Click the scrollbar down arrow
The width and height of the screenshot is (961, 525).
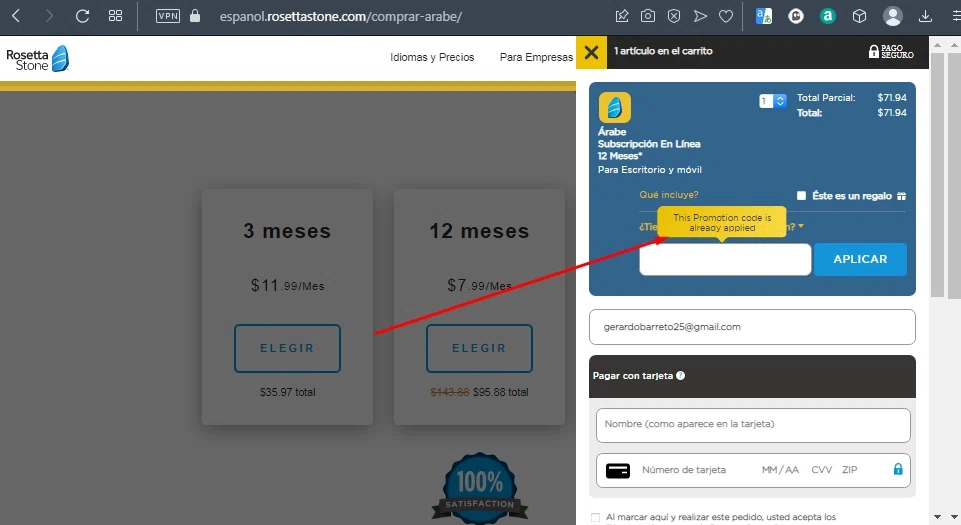(x=937, y=518)
